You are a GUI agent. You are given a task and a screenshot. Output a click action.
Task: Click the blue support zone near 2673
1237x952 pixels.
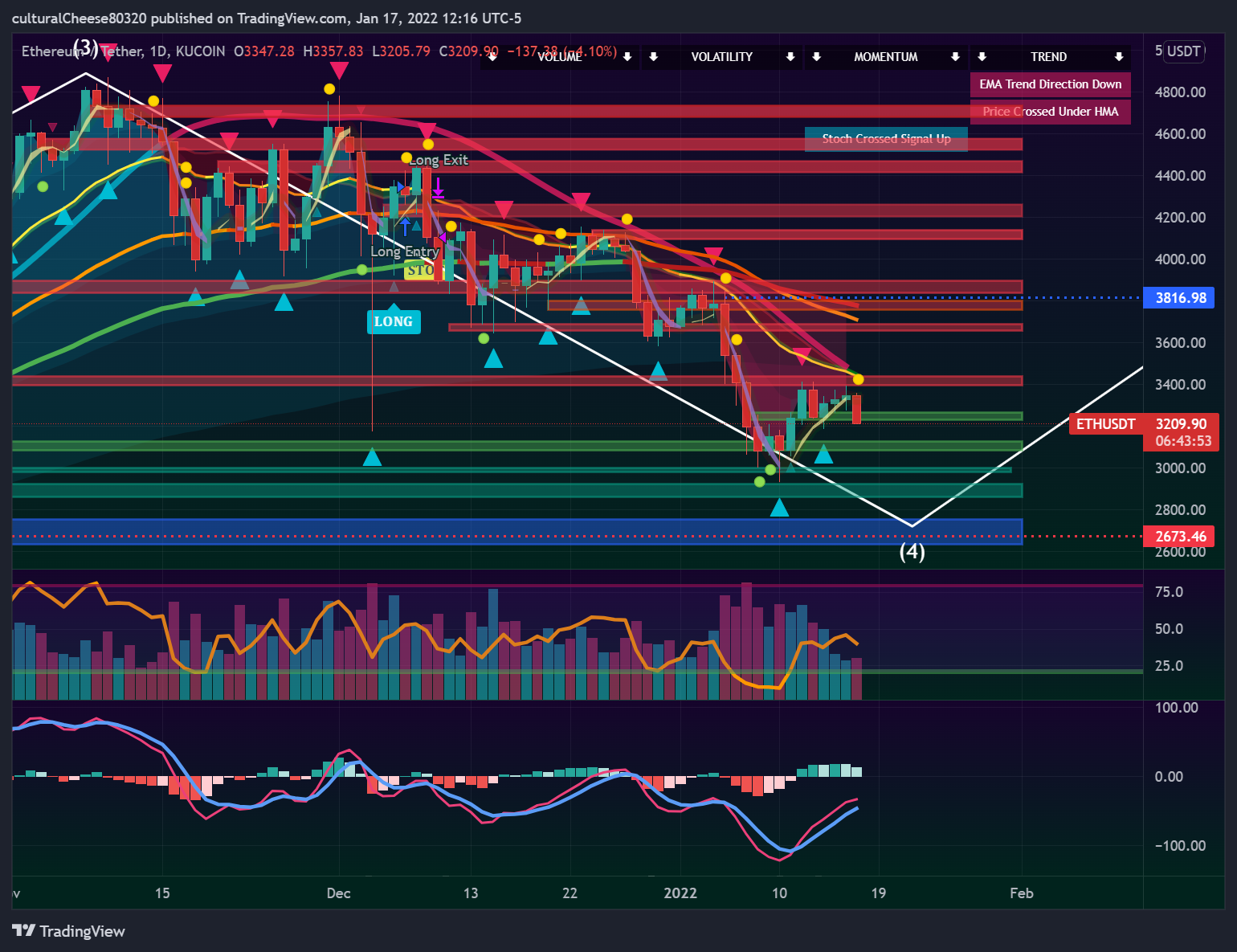pos(517,532)
